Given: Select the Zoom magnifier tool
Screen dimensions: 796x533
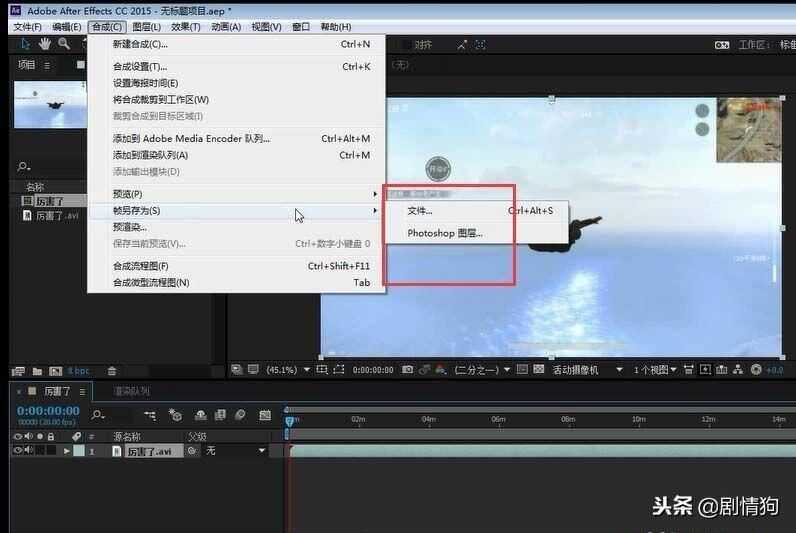Looking at the screenshot, I should (x=64, y=44).
